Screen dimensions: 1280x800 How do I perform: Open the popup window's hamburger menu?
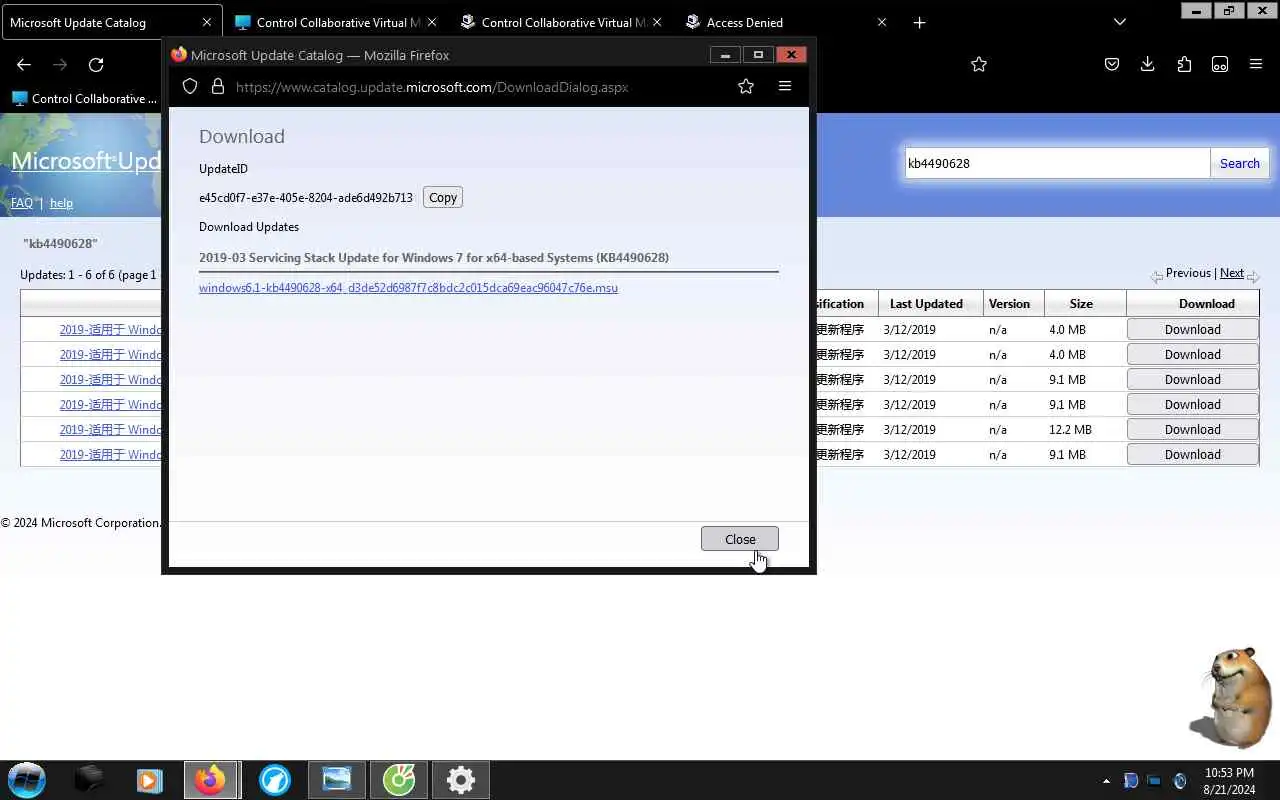tap(785, 87)
